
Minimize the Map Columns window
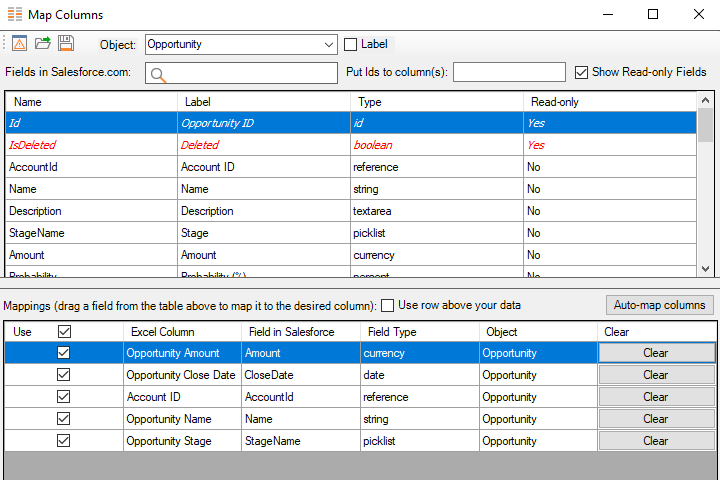(608, 14)
